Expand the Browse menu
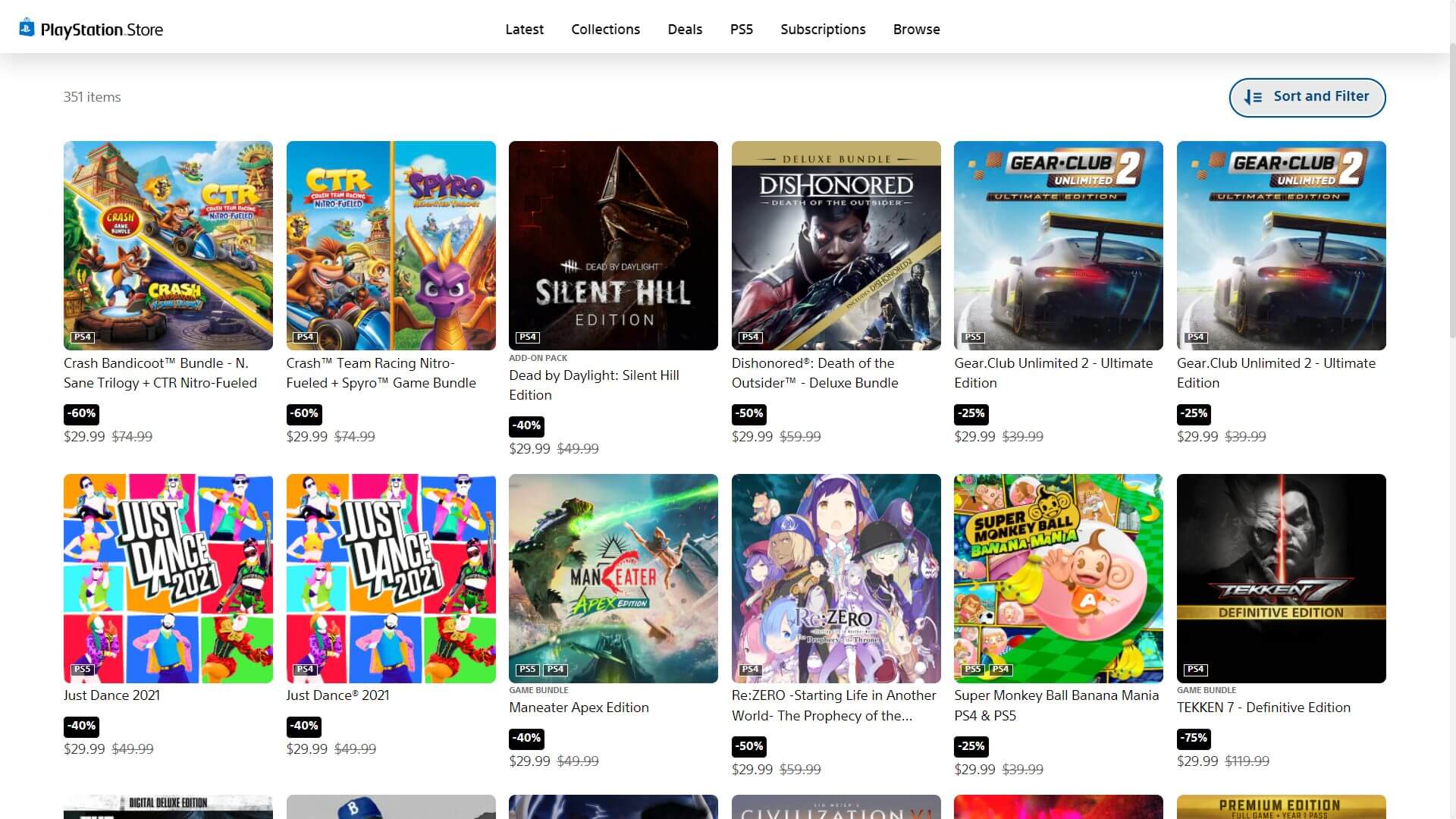Screen dimensions: 1456x819 pos(916,29)
